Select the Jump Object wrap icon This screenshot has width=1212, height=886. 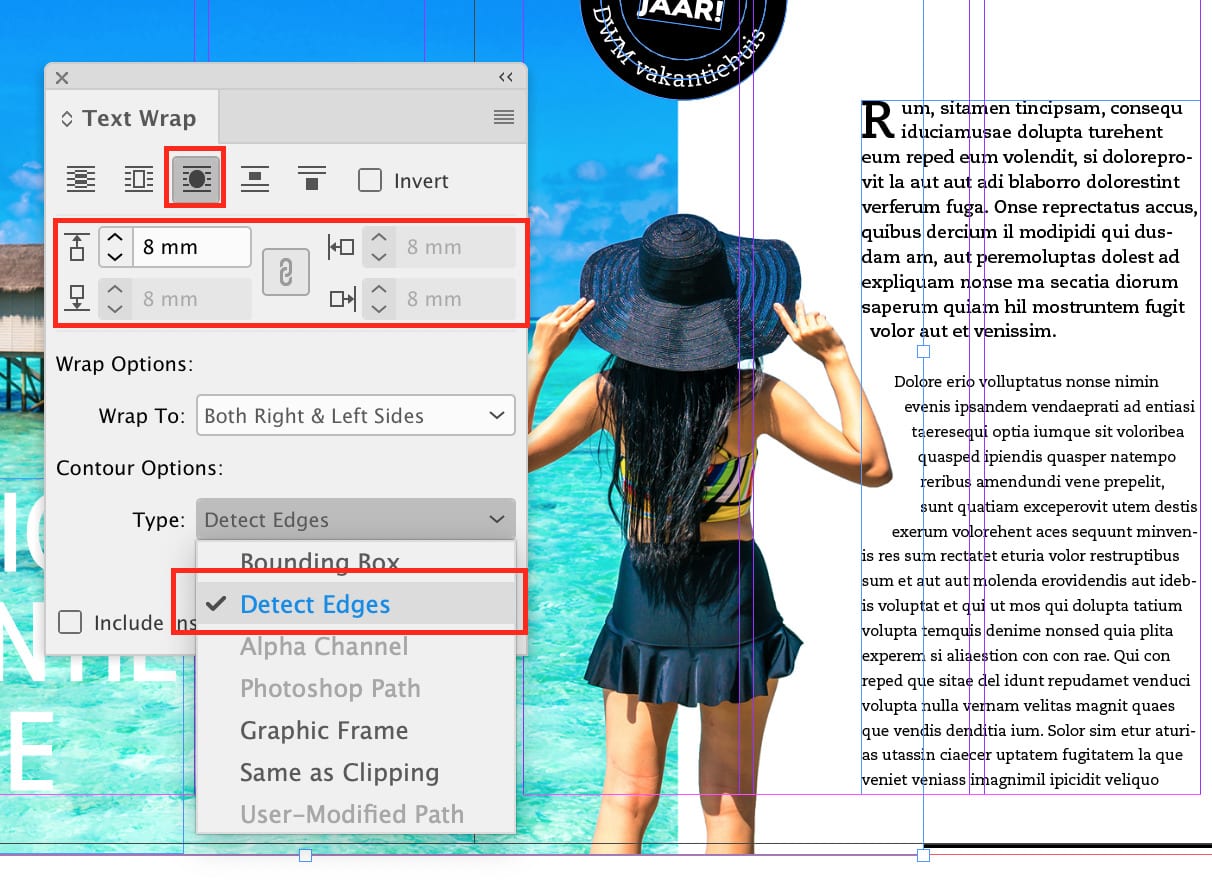[x=253, y=178]
